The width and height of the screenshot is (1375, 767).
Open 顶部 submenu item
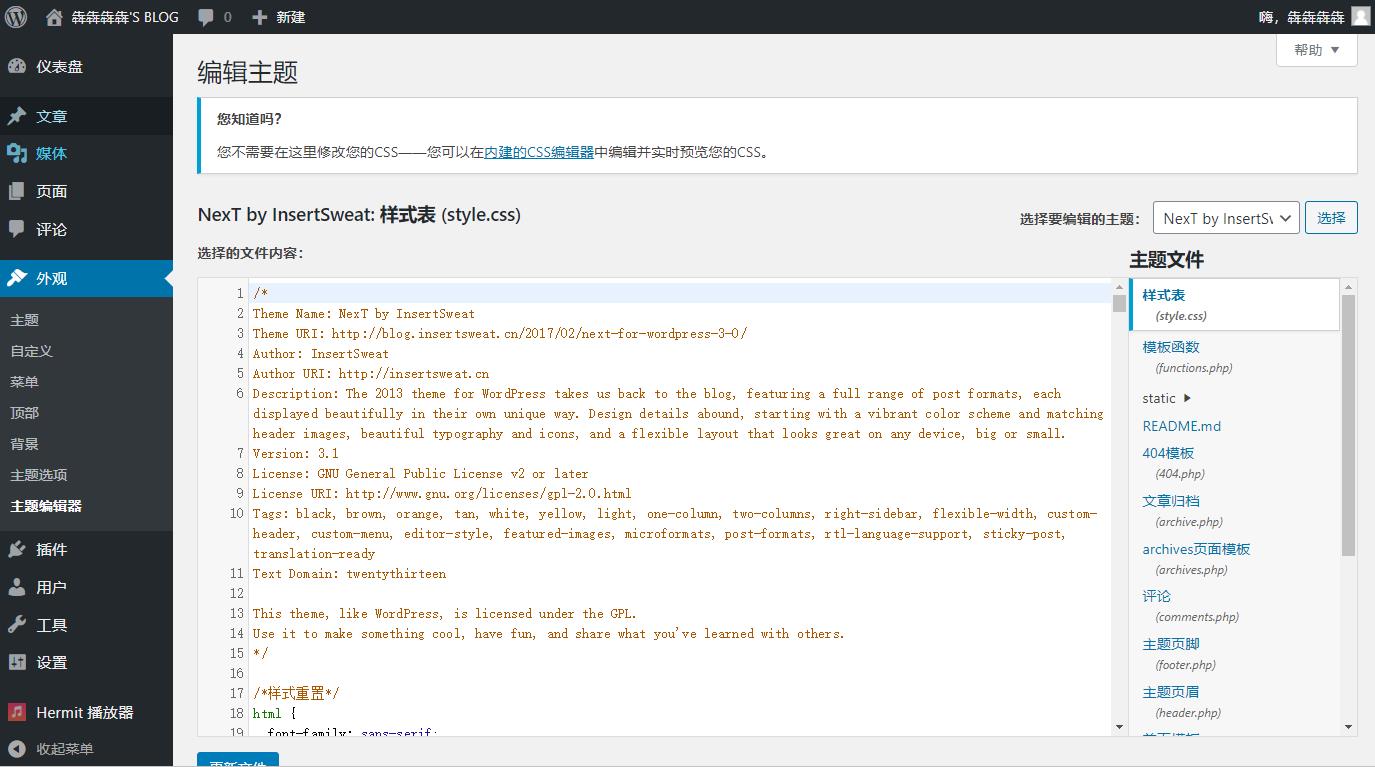tap(25, 413)
